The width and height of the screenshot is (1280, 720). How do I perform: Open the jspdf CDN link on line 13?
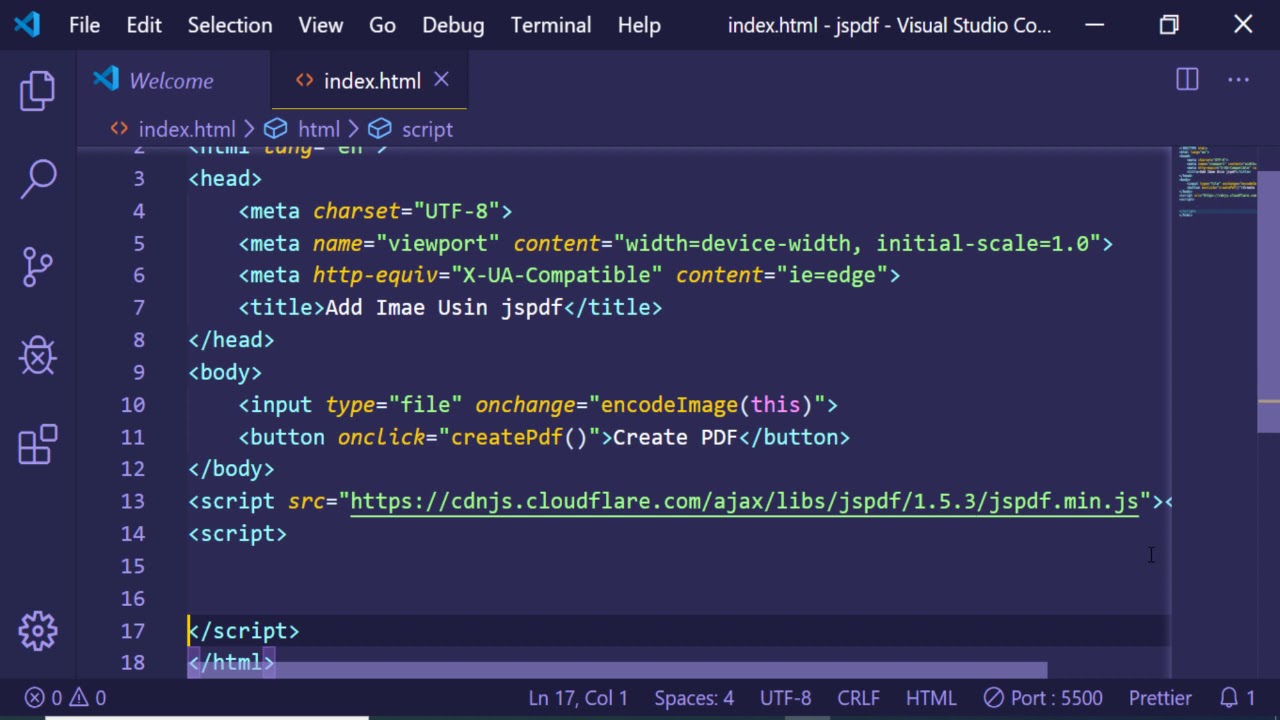[x=744, y=501]
